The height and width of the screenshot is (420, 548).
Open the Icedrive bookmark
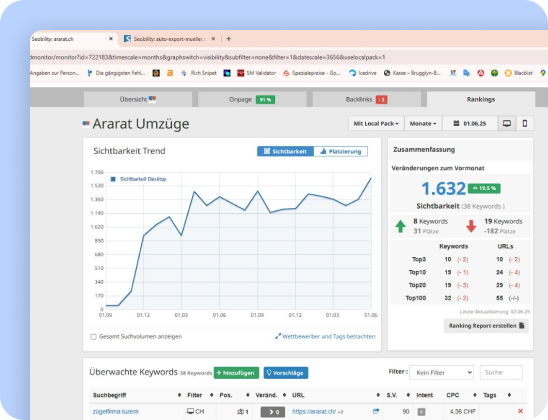[363, 73]
